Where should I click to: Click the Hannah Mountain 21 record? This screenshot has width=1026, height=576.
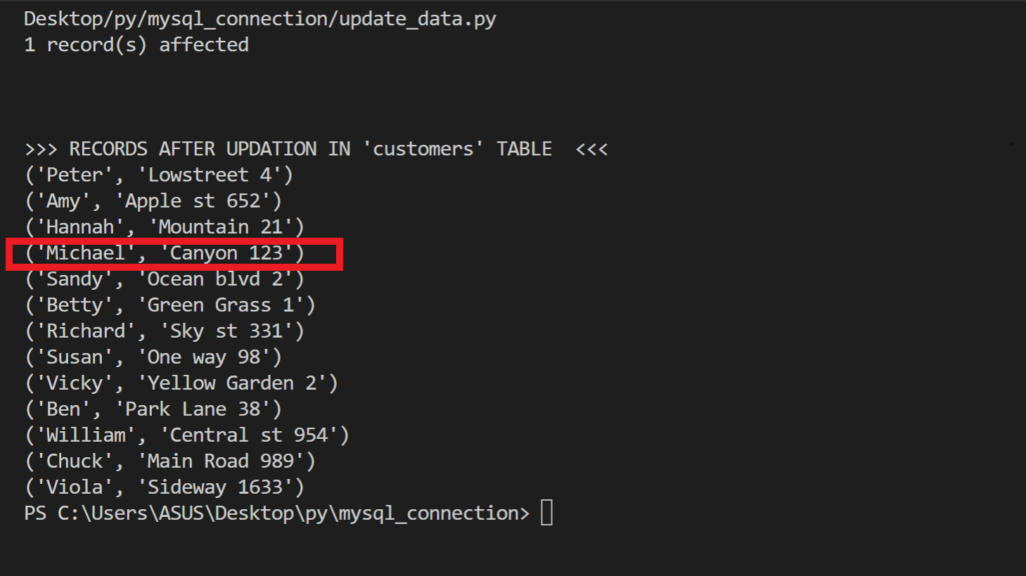tap(165, 227)
